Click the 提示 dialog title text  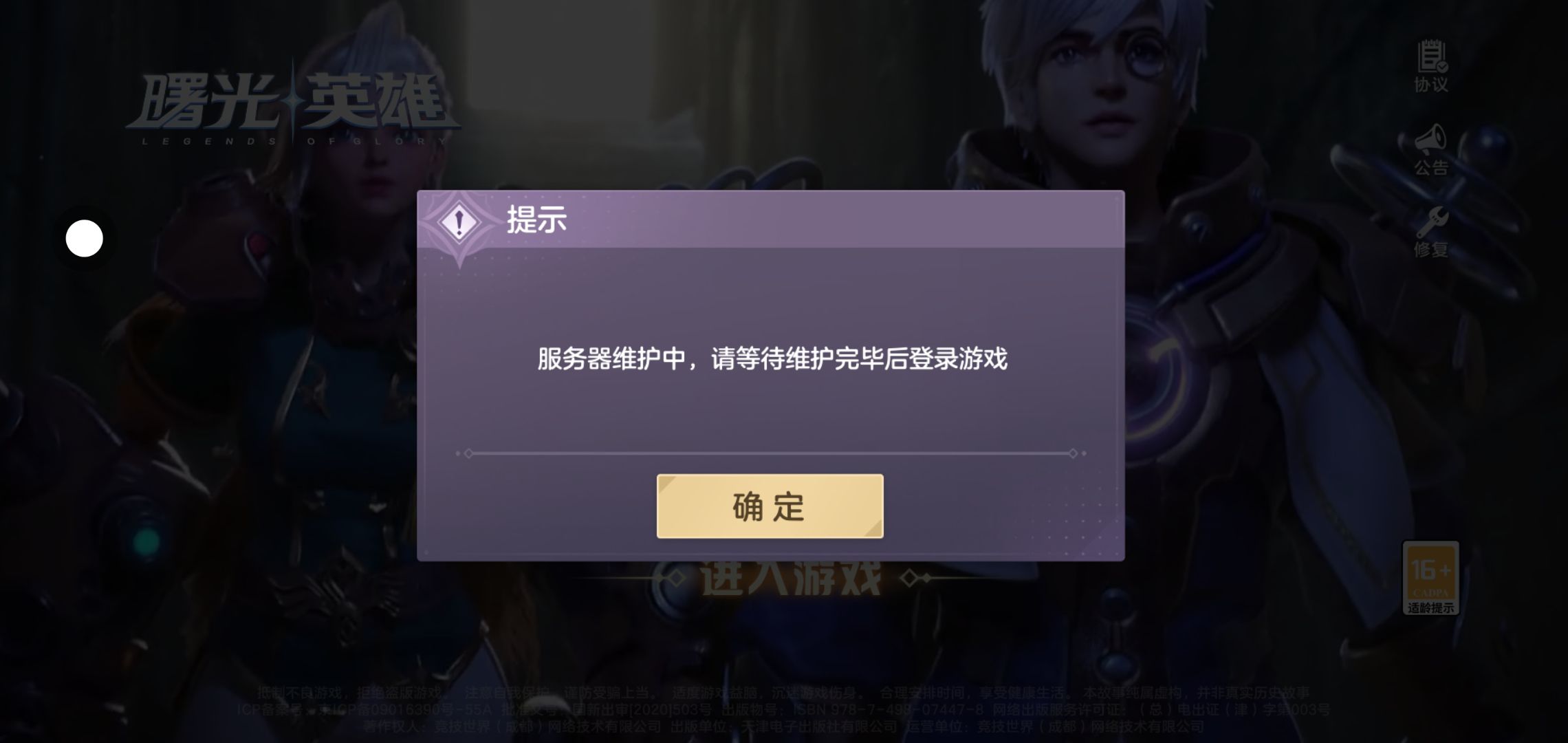coord(537,219)
